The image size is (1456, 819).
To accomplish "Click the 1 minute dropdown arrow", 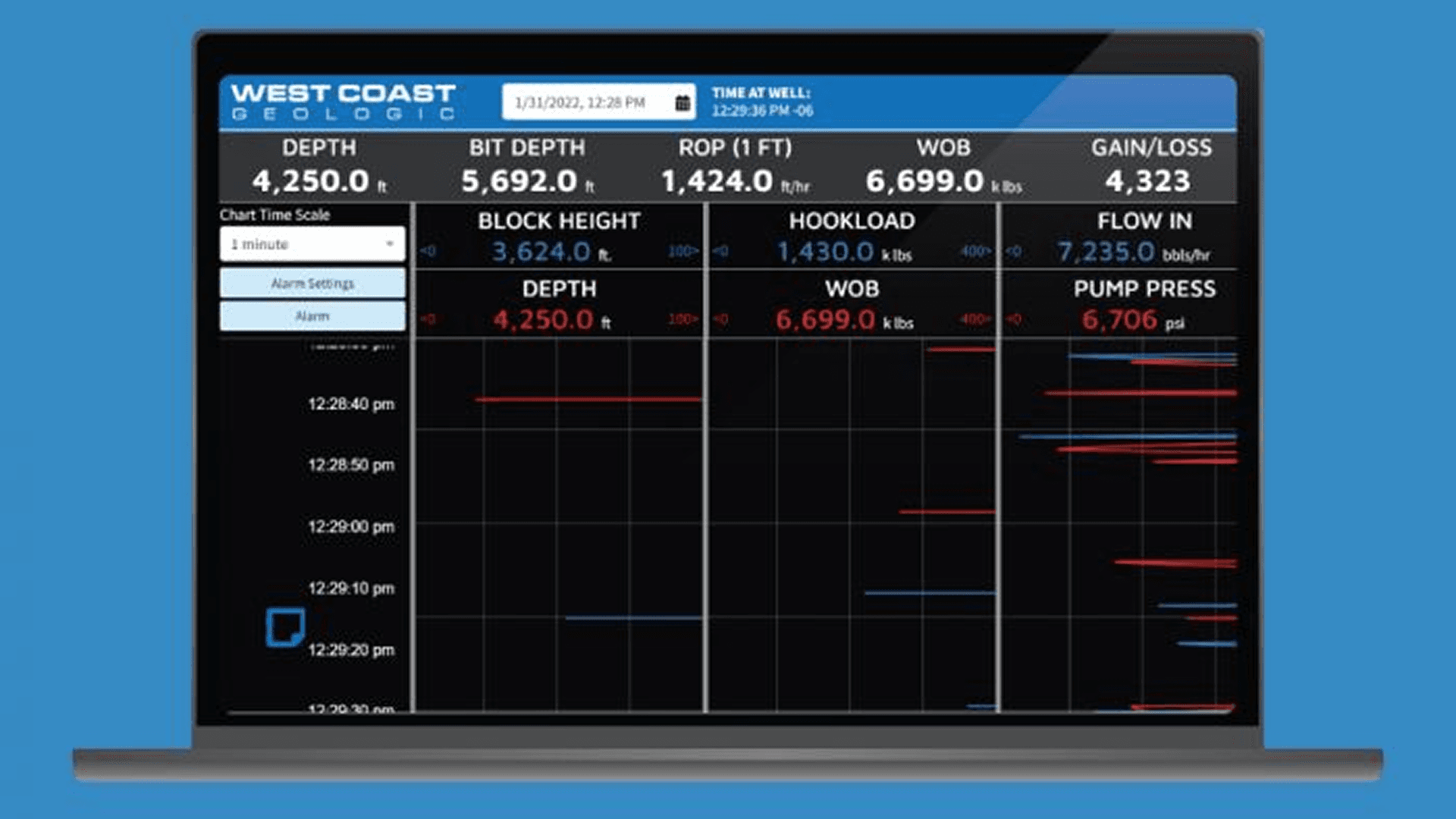I will point(390,244).
